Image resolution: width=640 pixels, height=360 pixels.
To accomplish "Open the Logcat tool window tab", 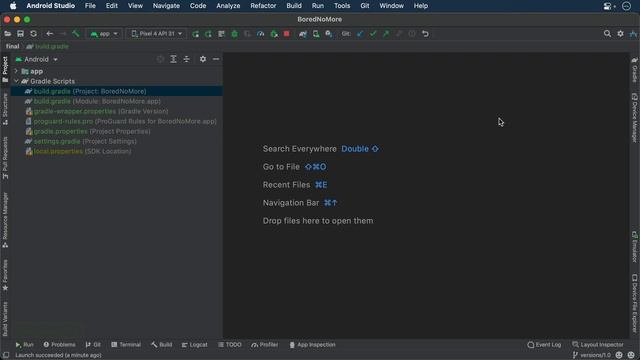I will [x=195, y=345].
